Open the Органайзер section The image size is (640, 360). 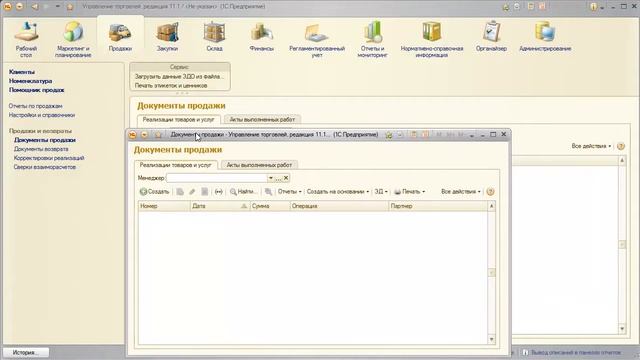491,37
